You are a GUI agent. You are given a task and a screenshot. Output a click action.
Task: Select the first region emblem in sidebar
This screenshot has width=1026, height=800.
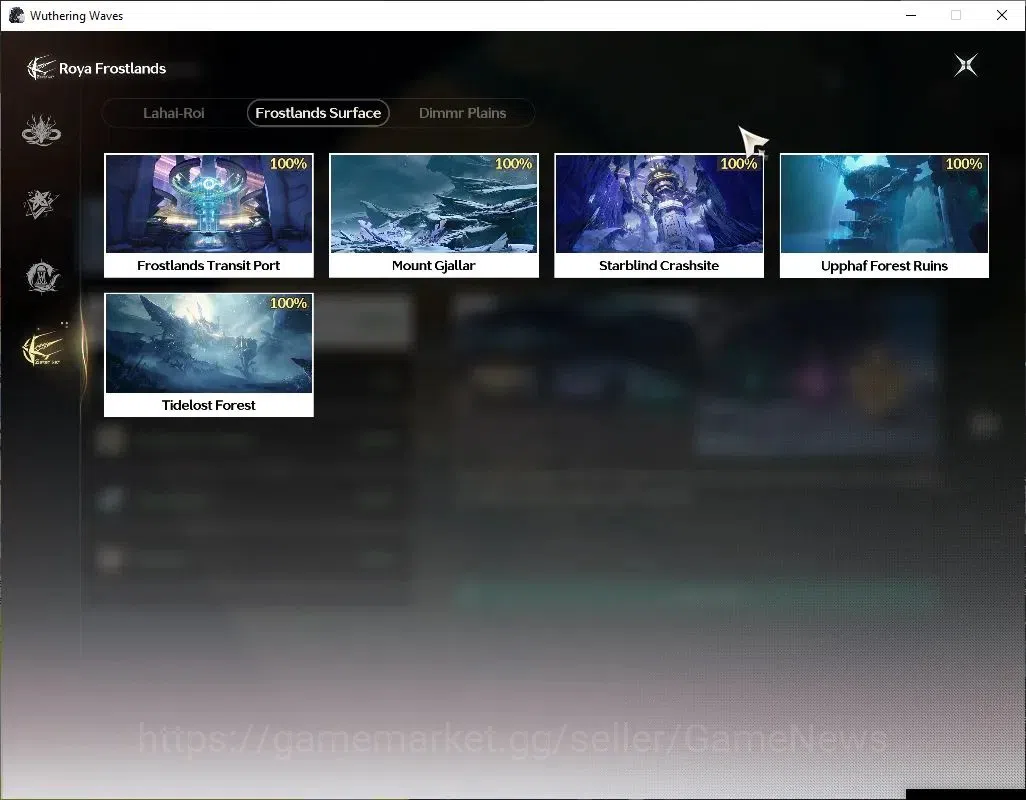click(41, 130)
